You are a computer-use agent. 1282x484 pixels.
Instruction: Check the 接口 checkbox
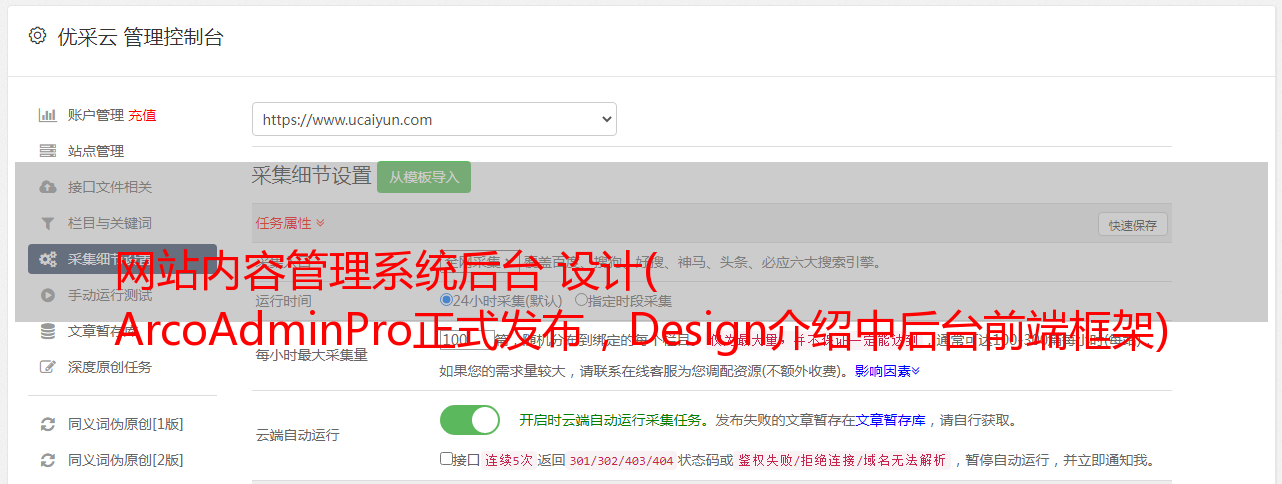[446, 459]
